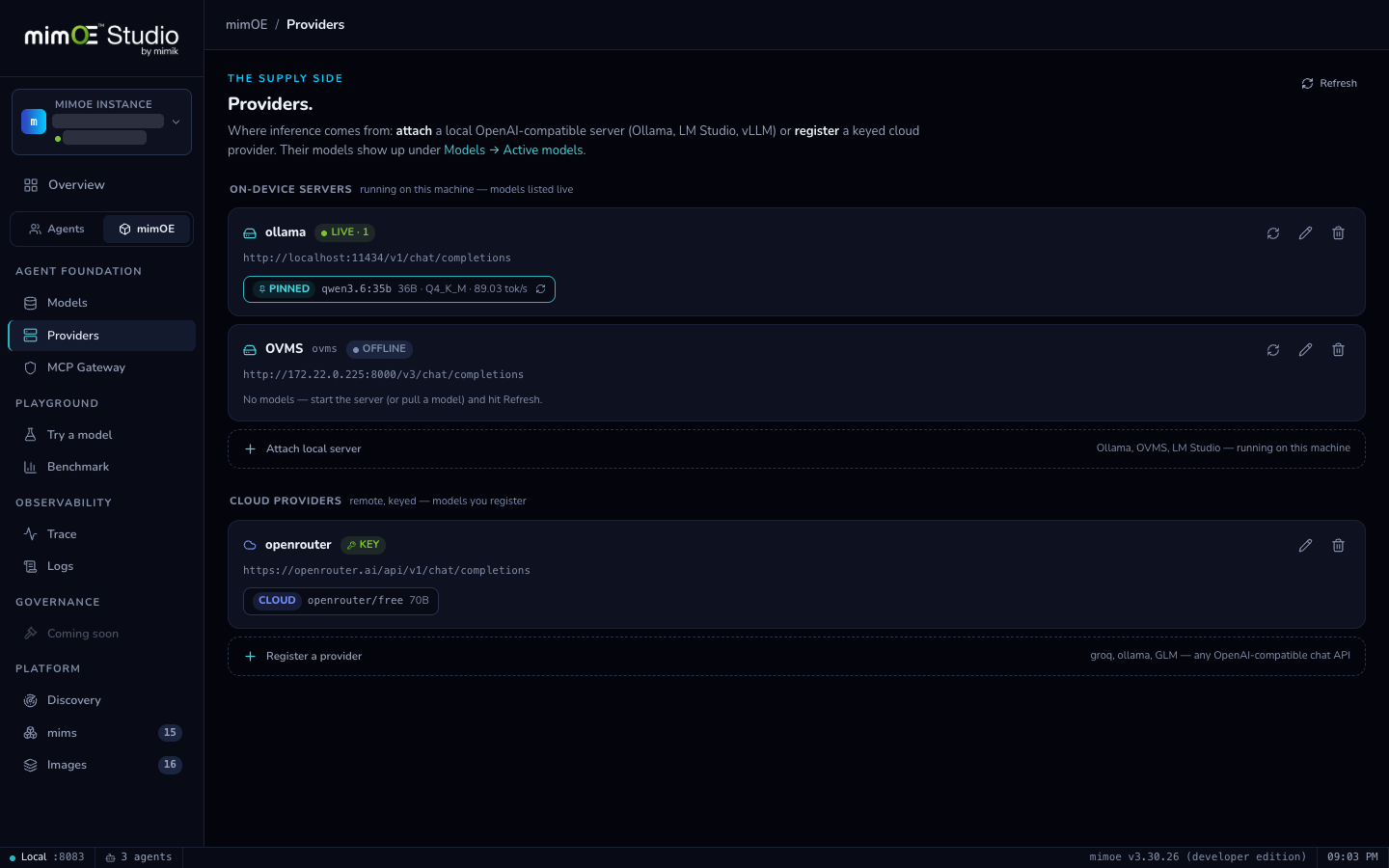The height and width of the screenshot is (868, 1389).
Task: Click the mimOE Studio logo
Action: 101,39
